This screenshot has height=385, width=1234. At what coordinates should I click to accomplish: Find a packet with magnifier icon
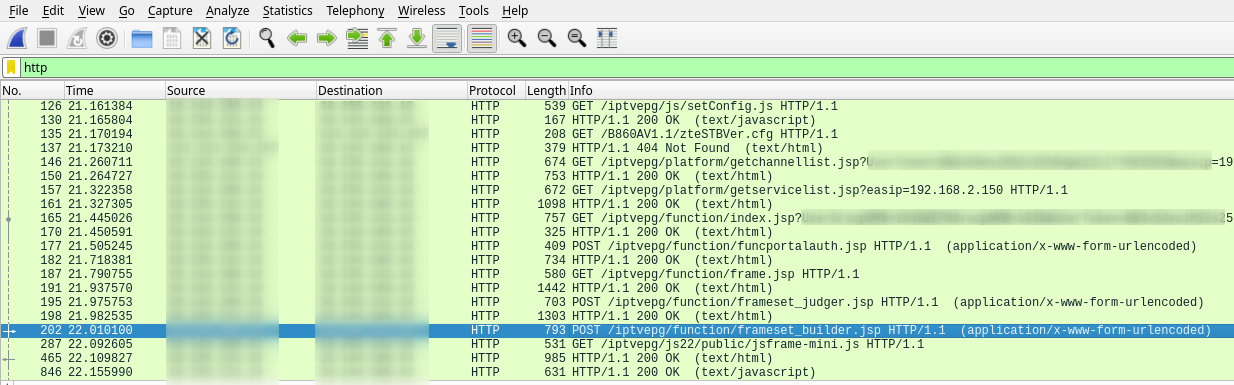267,38
